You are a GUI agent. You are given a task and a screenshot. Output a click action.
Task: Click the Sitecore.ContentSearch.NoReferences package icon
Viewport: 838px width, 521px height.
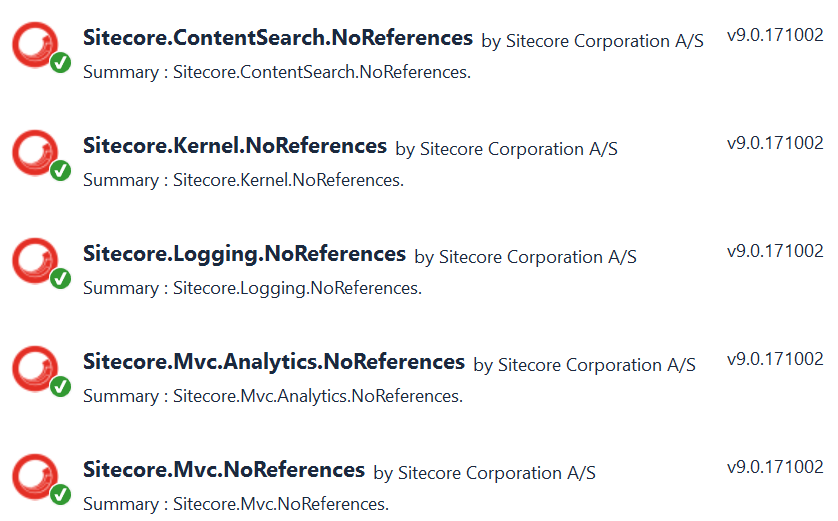pyautogui.click(x=36, y=45)
